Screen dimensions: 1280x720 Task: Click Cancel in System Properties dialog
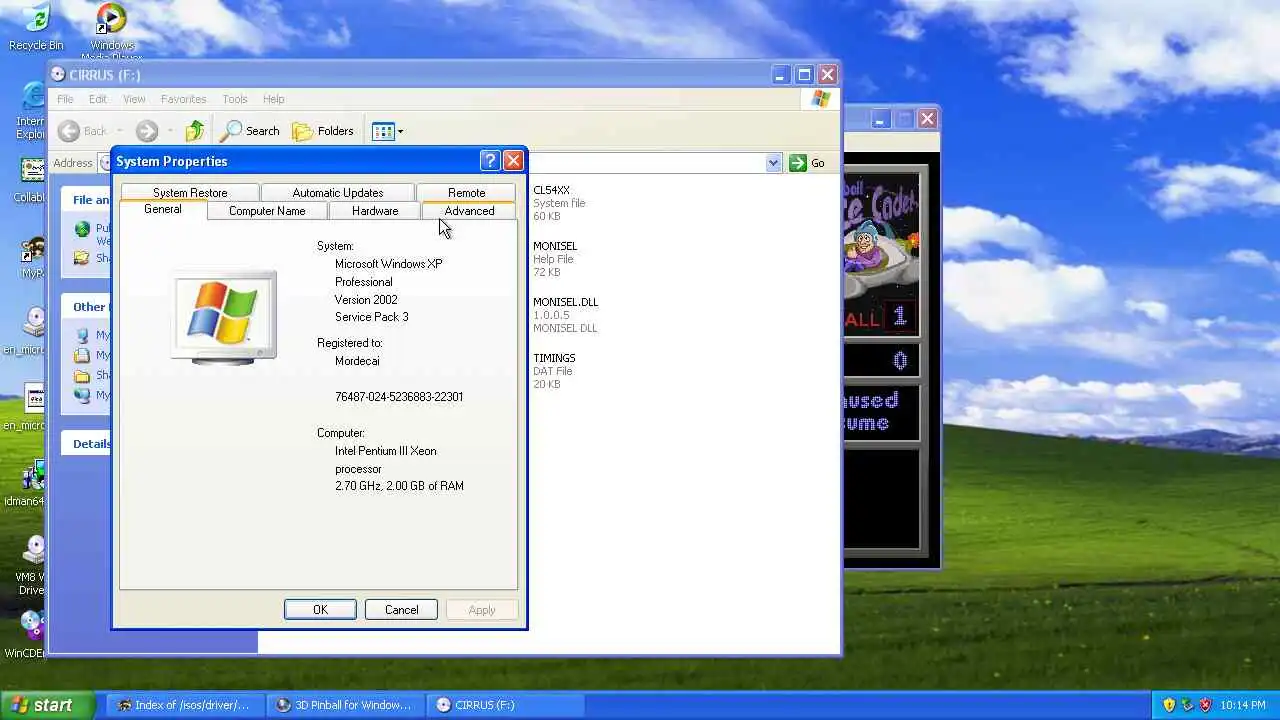point(401,610)
